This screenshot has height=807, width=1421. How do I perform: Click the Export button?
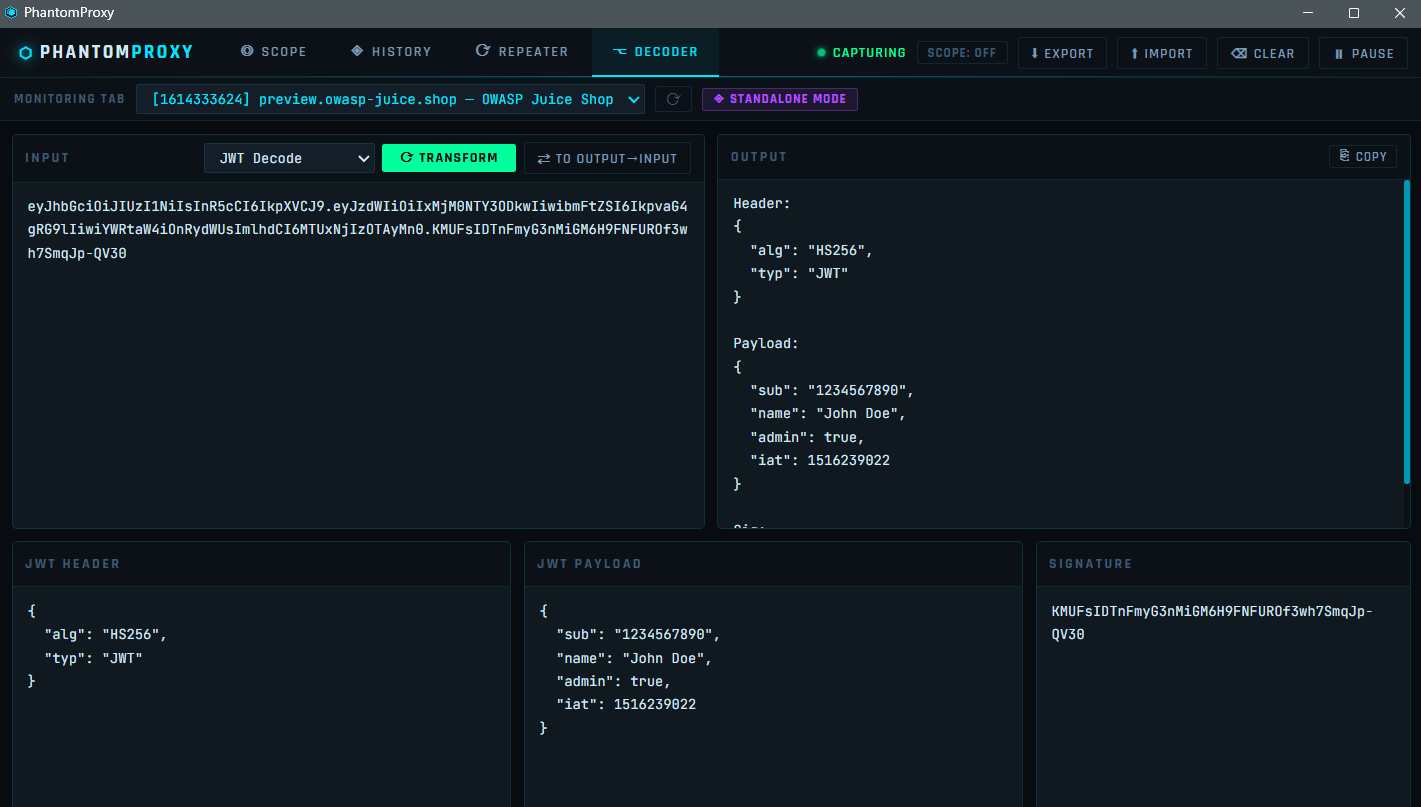point(1062,53)
